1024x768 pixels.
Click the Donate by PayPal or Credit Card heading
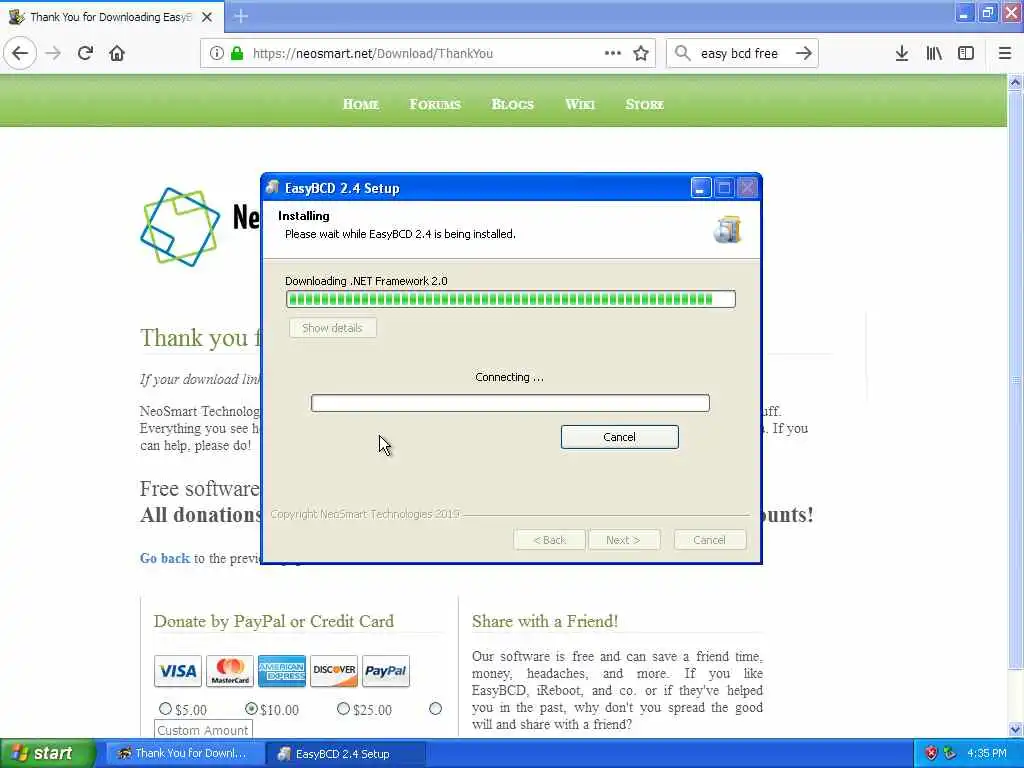pos(274,621)
